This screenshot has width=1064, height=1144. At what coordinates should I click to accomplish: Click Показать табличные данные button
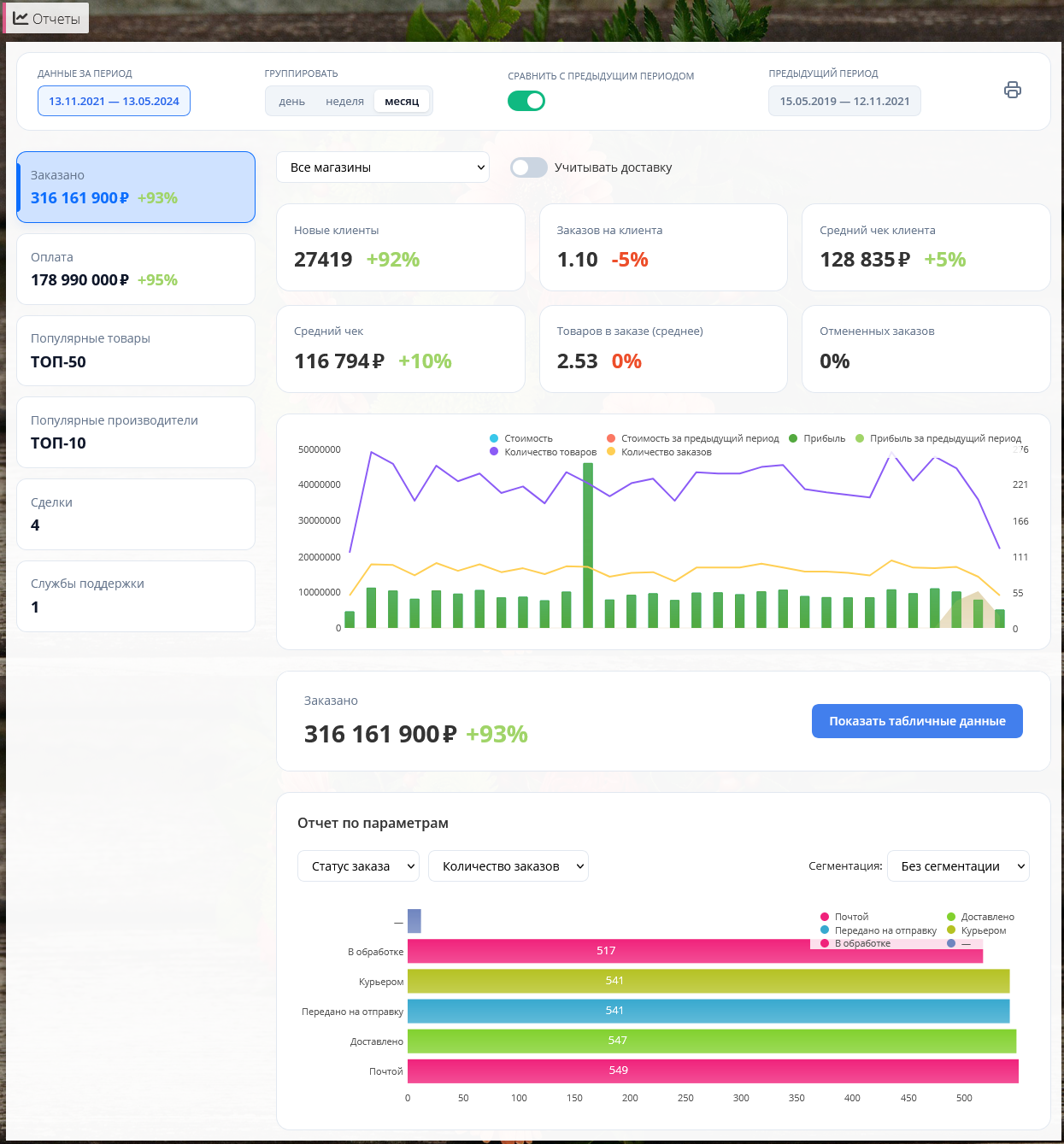tap(917, 721)
